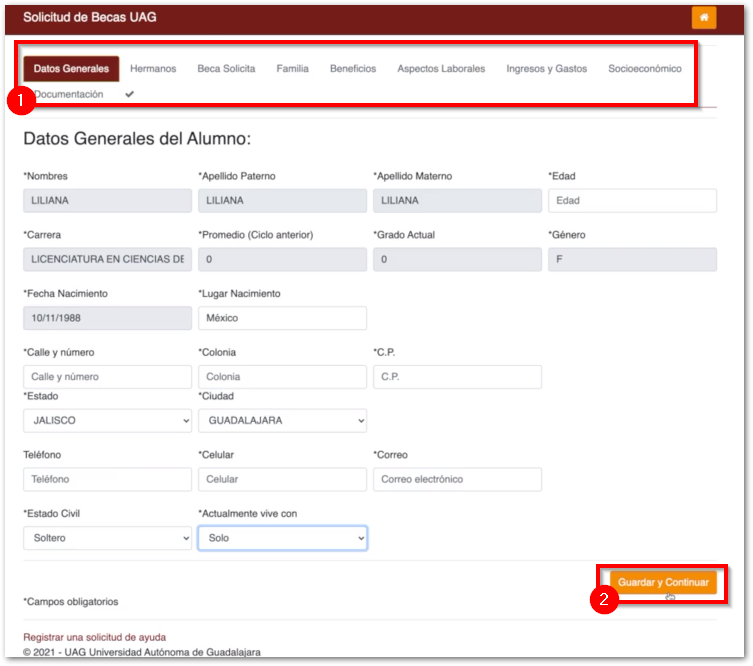Focus the Celular input field
This screenshot has width=753, height=666.
282,479
